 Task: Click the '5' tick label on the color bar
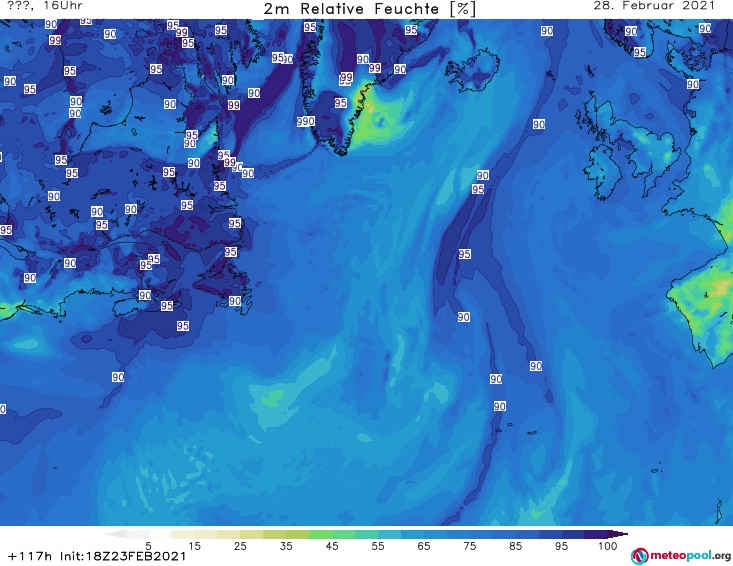click(x=148, y=546)
